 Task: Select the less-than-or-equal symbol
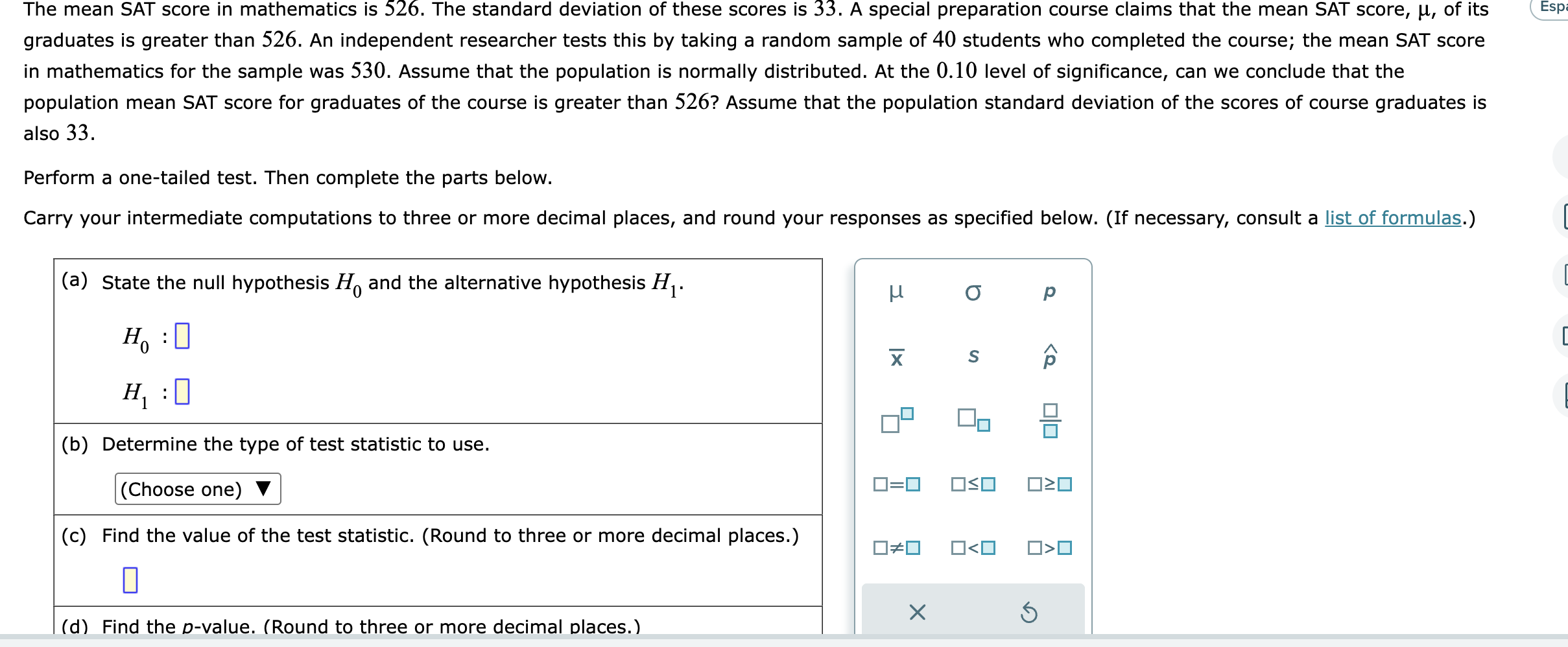click(x=973, y=484)
